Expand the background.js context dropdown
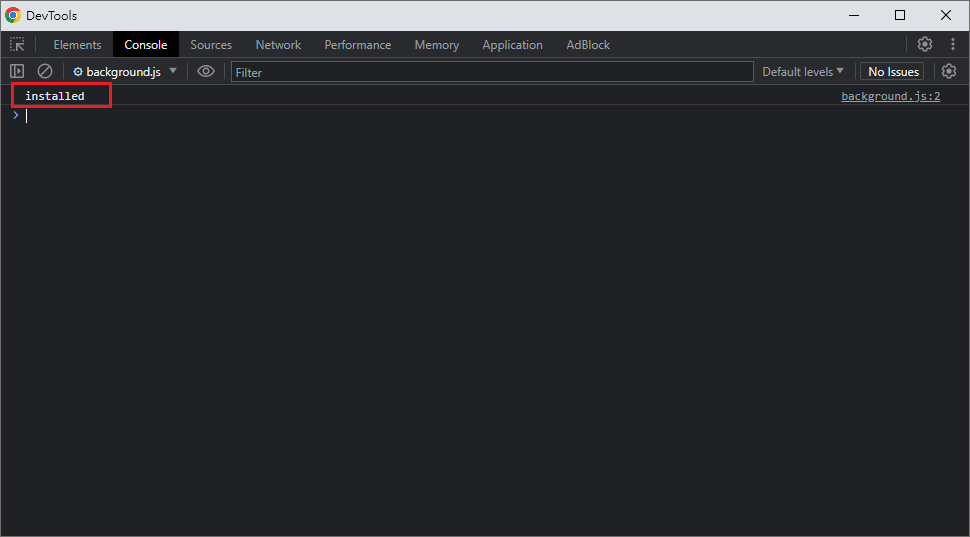This screenshot has height=537, width=970. [125, 72]
